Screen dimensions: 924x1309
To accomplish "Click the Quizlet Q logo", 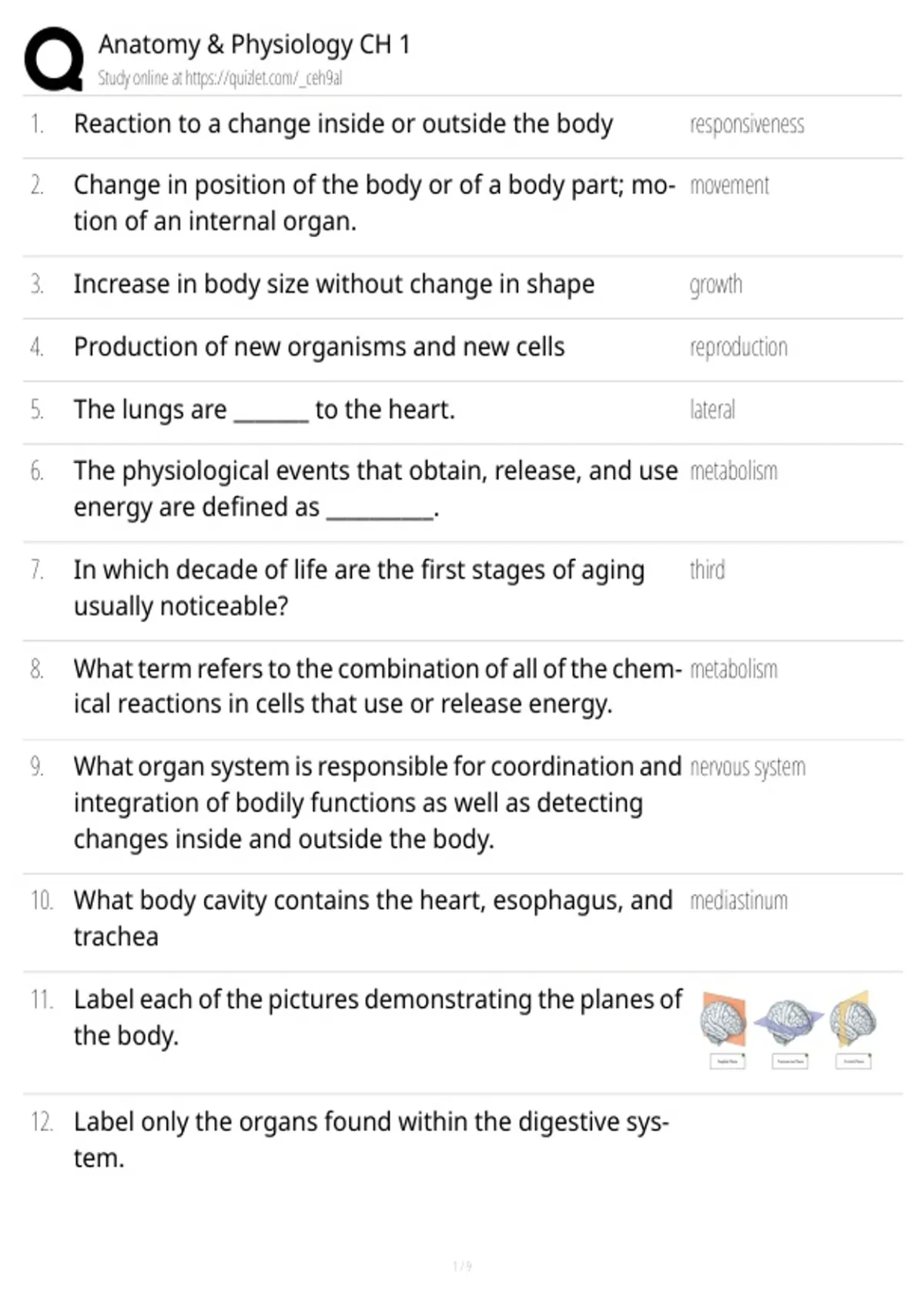I will point(54,59).
